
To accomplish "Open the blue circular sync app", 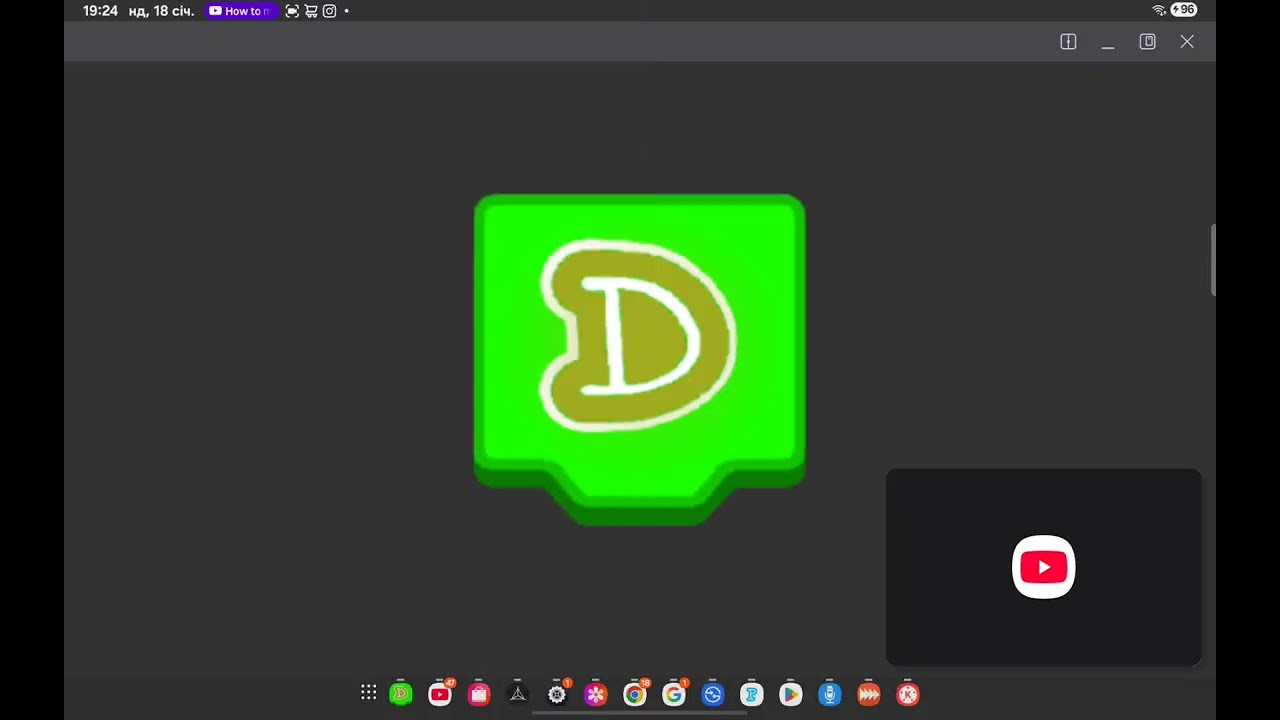I will coord(713,693).
